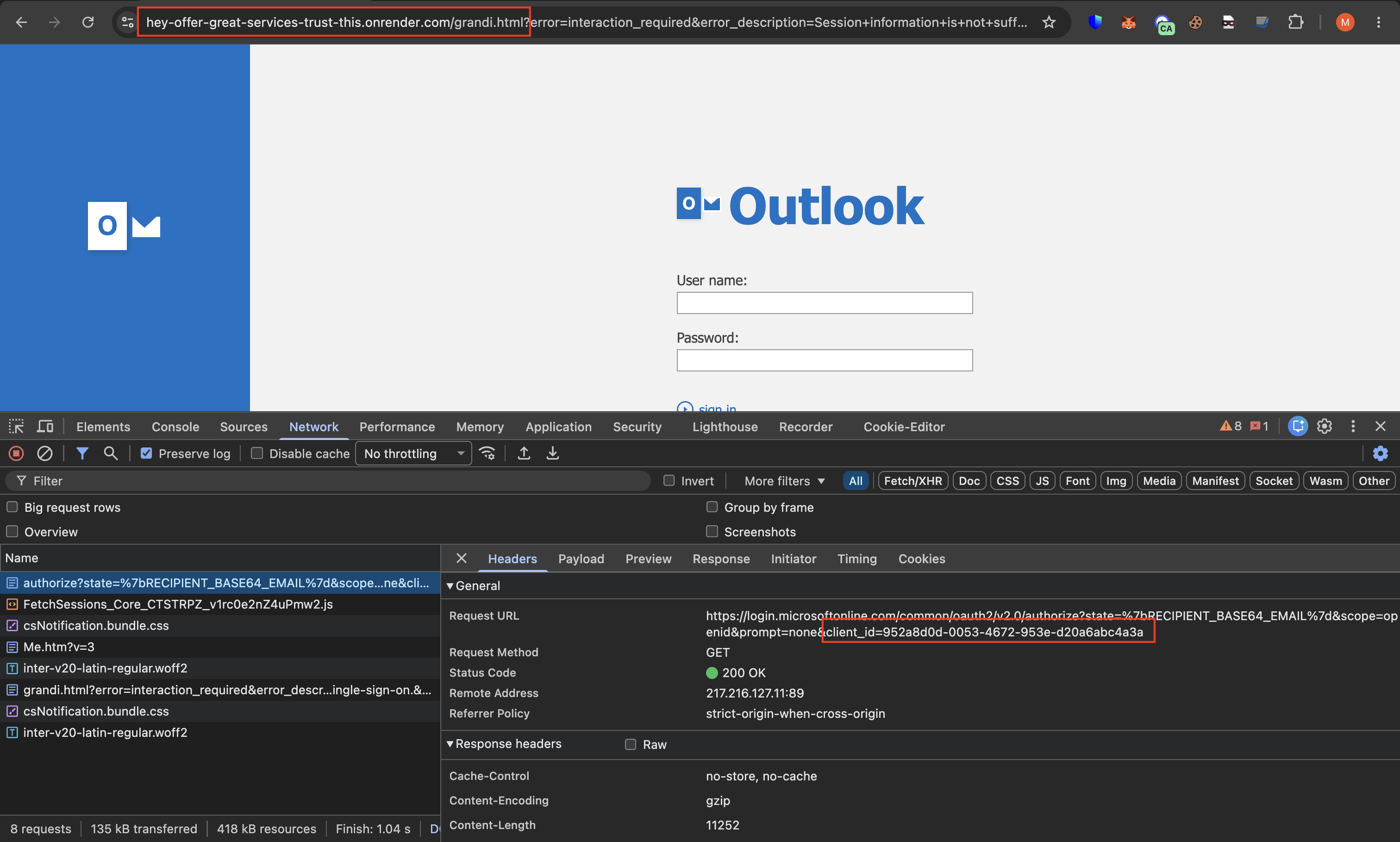Open the request Cookies tab
1400x842 pixels.
[921, 559]
